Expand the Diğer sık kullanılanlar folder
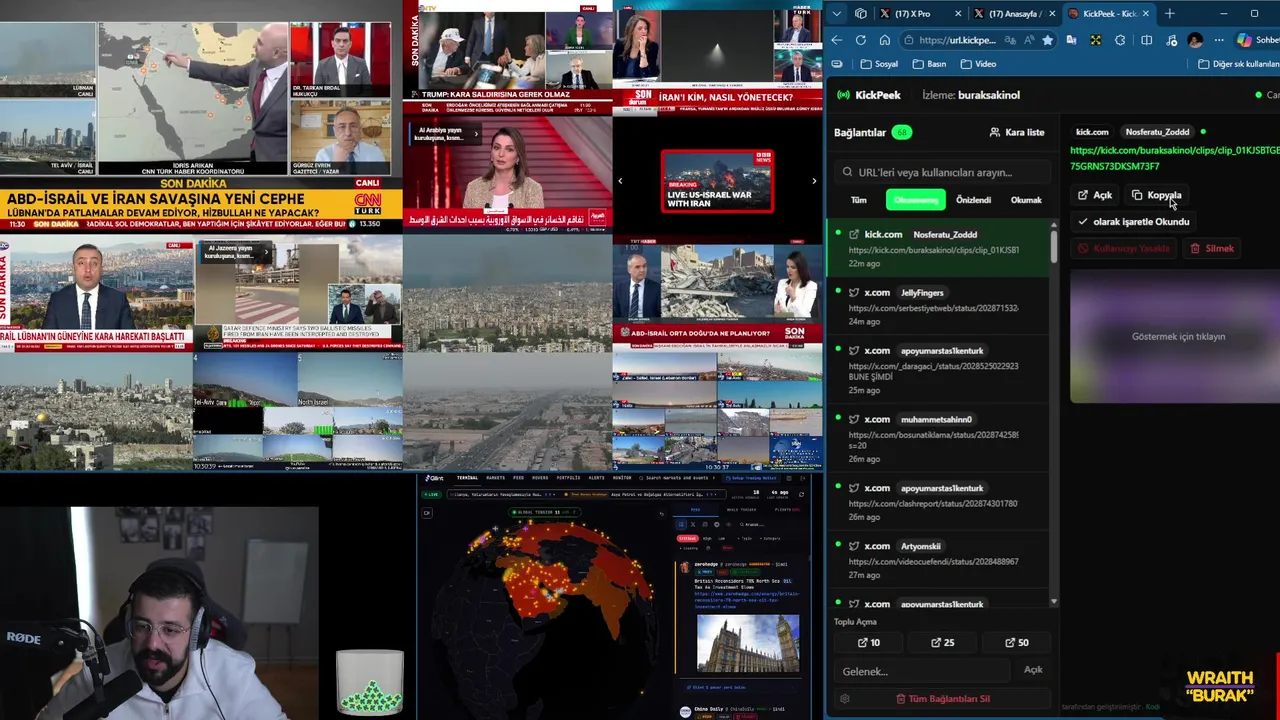 point(1238,64)
